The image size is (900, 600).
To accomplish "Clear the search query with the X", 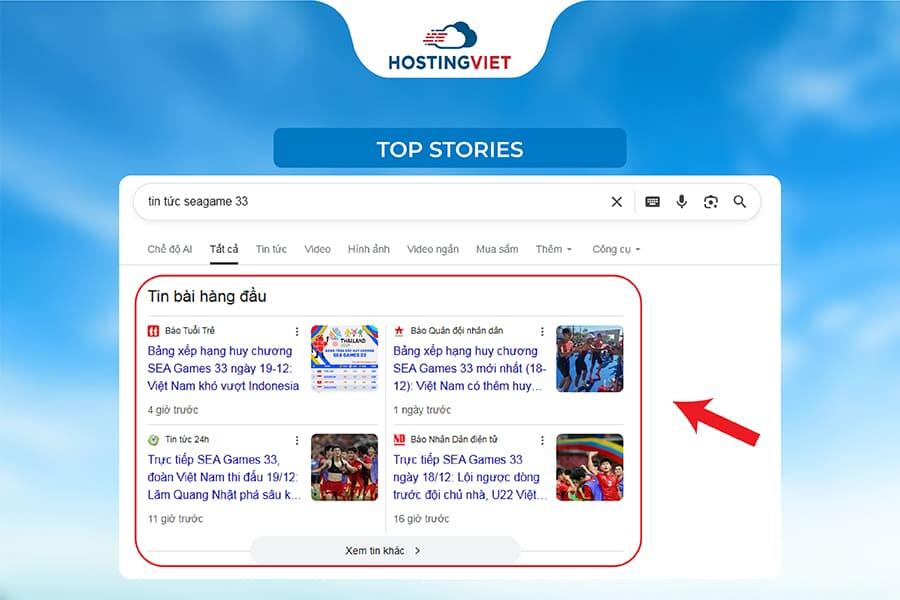I will (x=617, y=202).
